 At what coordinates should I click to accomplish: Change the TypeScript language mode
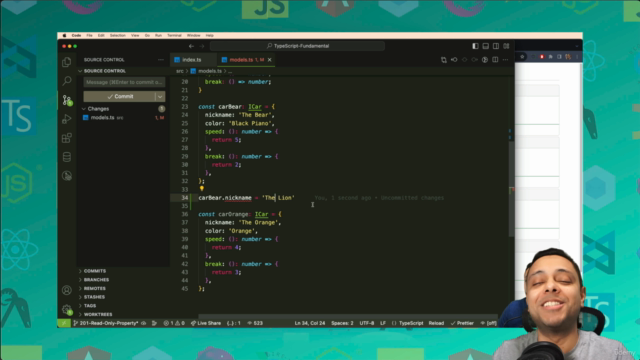pos(411,323)
